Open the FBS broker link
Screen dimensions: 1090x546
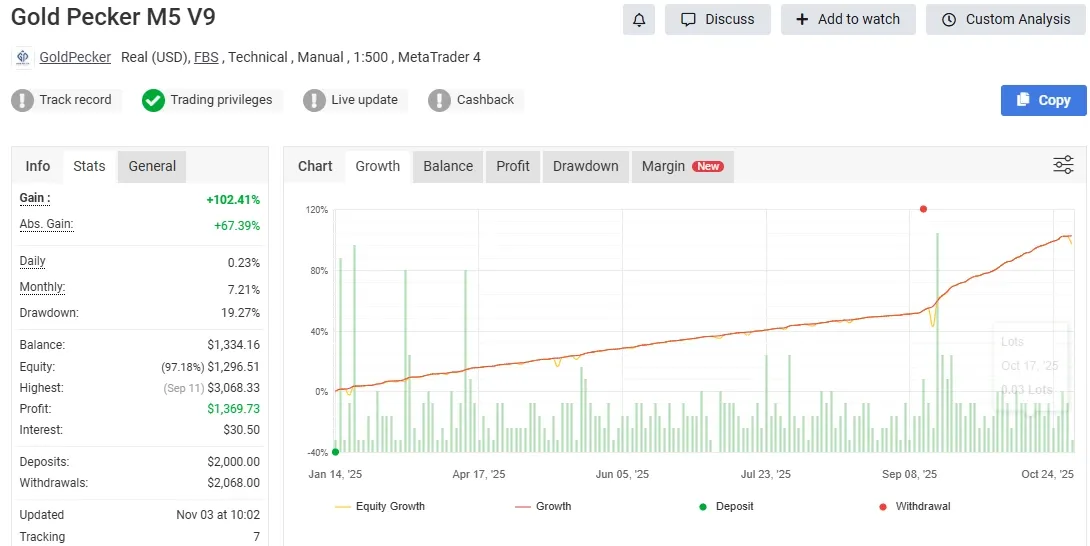[206, 57]
